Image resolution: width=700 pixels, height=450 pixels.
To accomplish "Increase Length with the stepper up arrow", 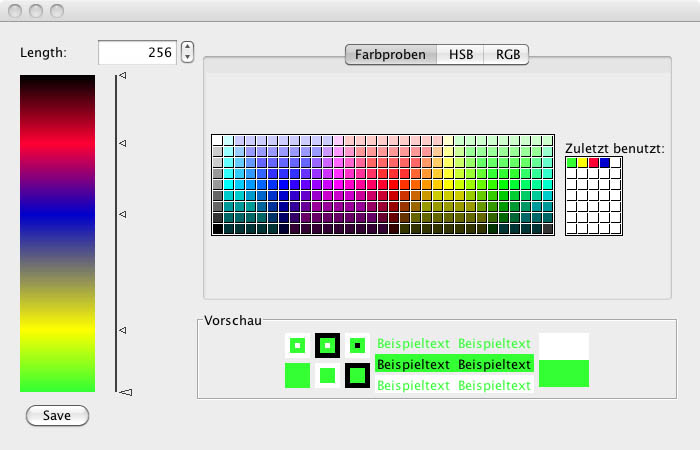I will [x=188, y=47].
